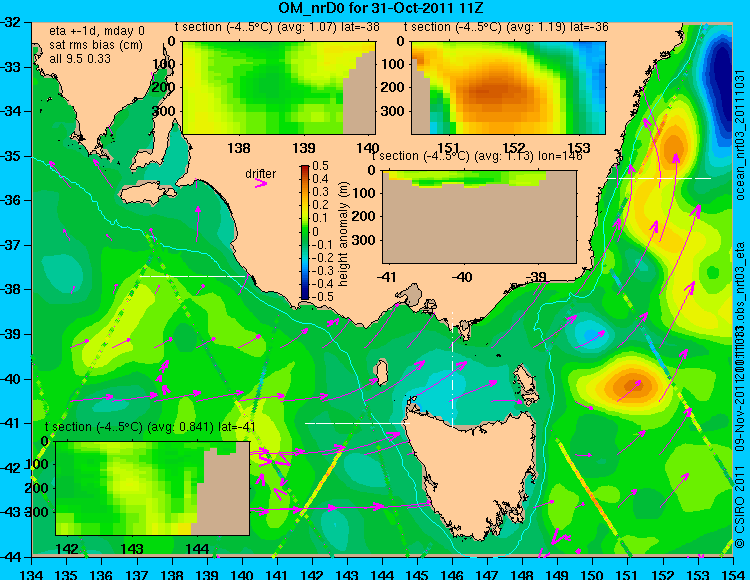The image size is (750, 580).
Task: Open the t section lat=-38 inset plot
Action: pyautogui.click(x=279, y=88)
